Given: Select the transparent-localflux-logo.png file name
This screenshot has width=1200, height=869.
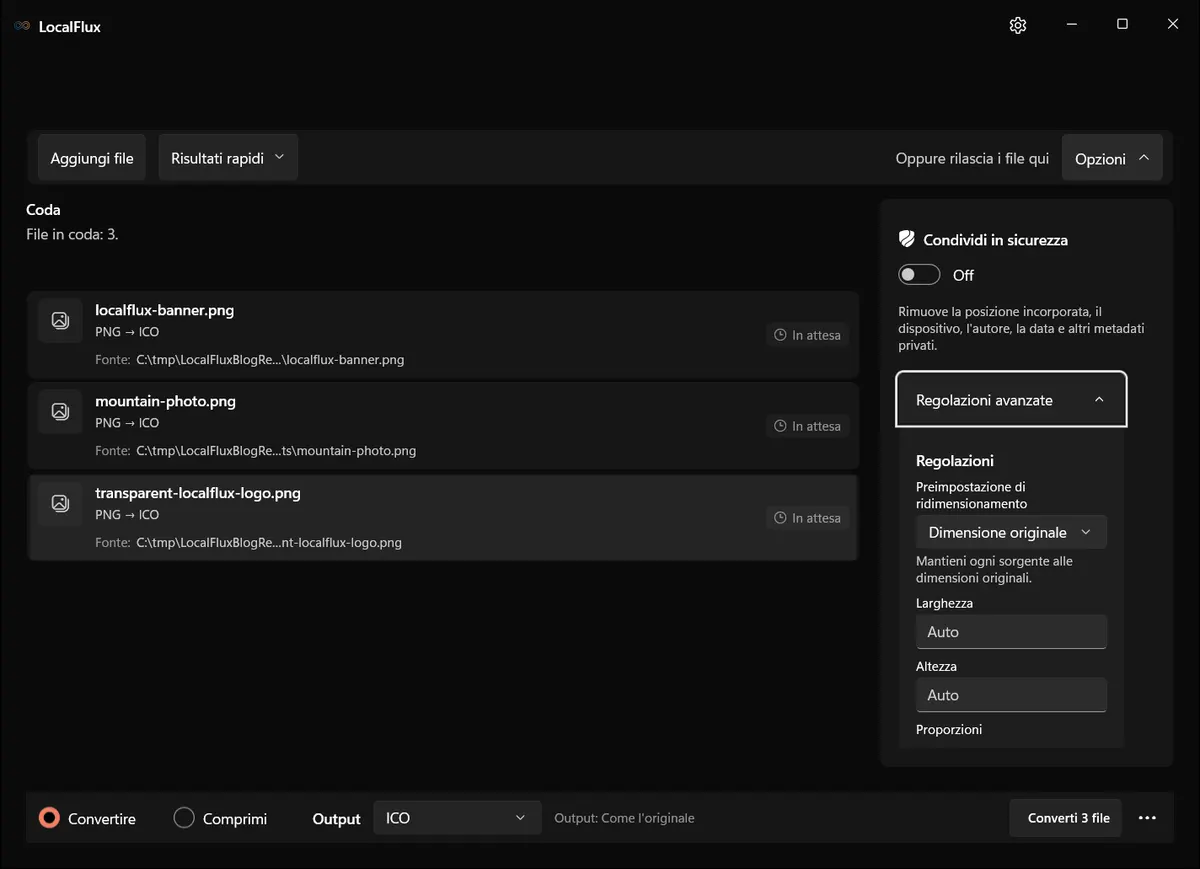Looking at the screenshot, I should coord(198,493).
